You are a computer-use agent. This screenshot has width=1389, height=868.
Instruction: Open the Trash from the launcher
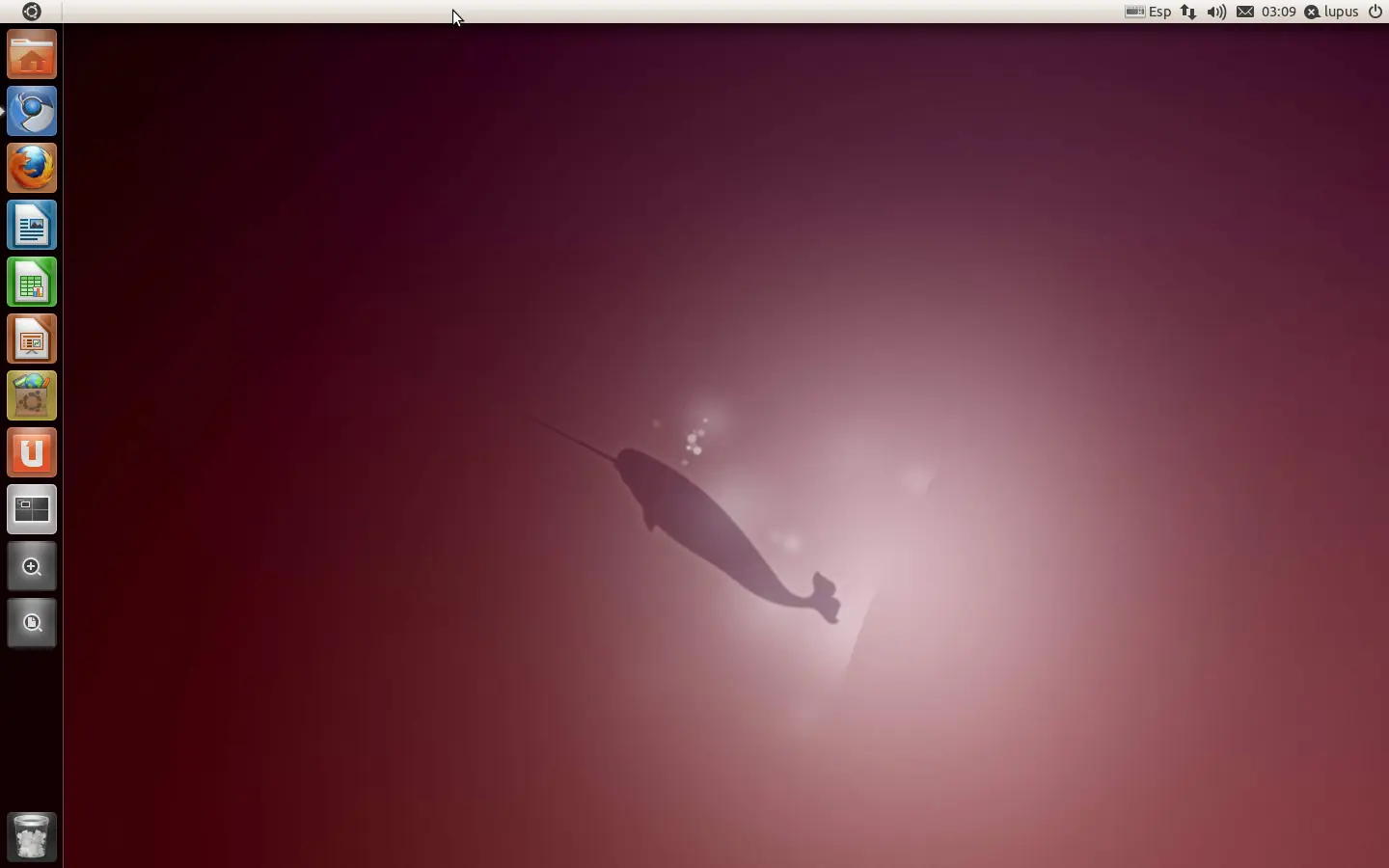click(32, 835)
